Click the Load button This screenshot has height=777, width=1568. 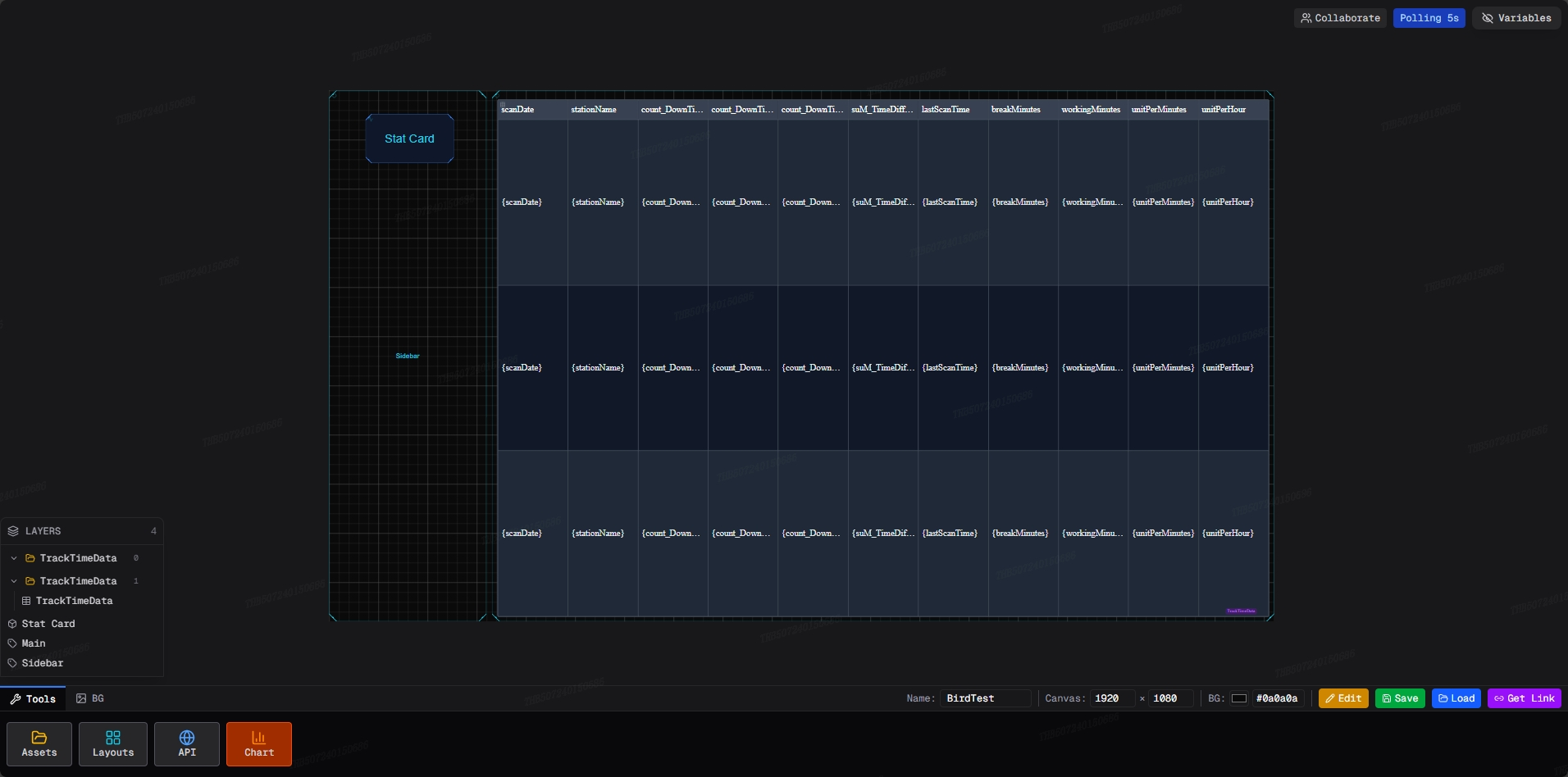click(1456, 698)
